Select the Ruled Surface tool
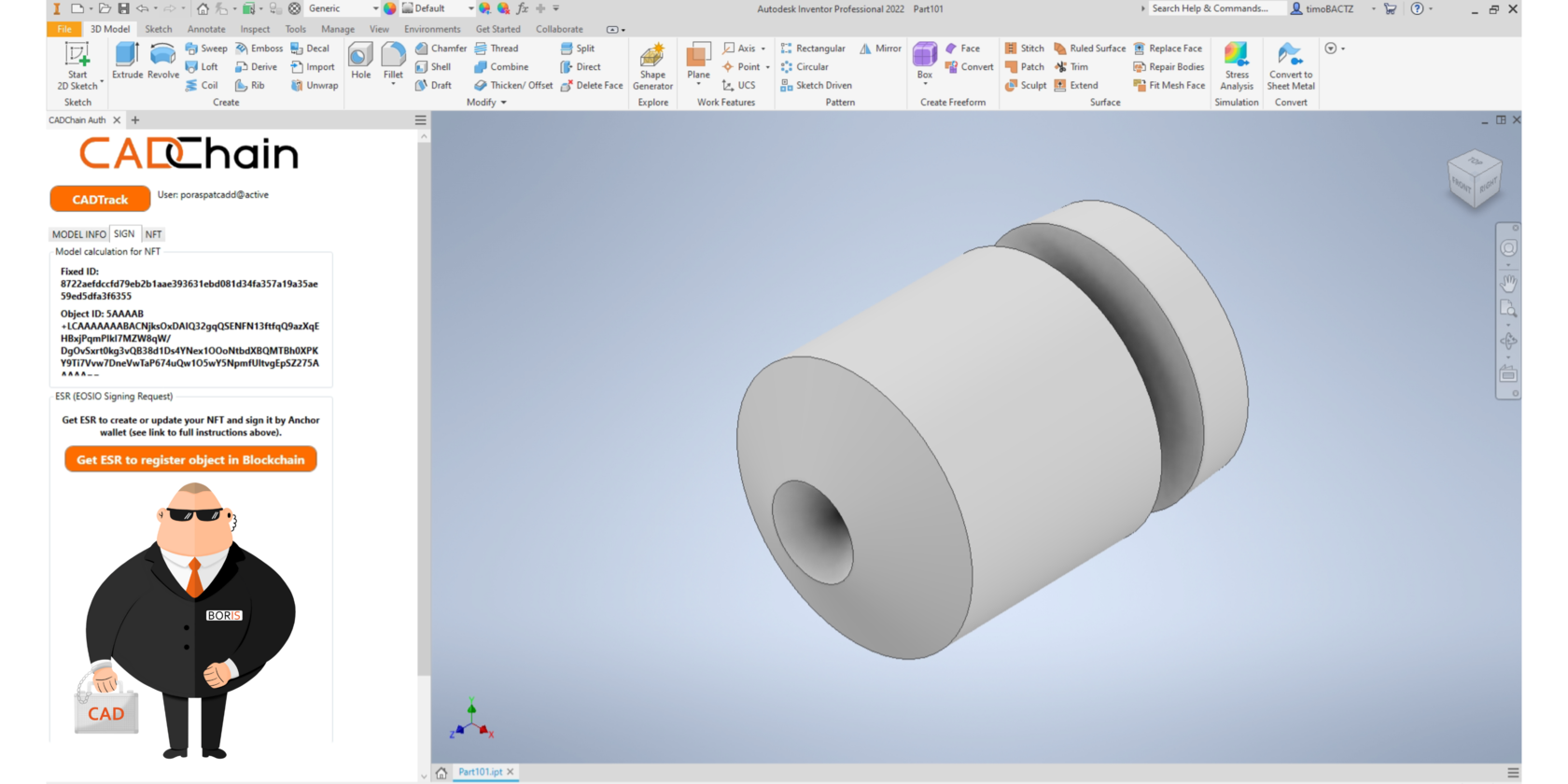Screen dimensions: 1568x784 (x=1089, y=49)
